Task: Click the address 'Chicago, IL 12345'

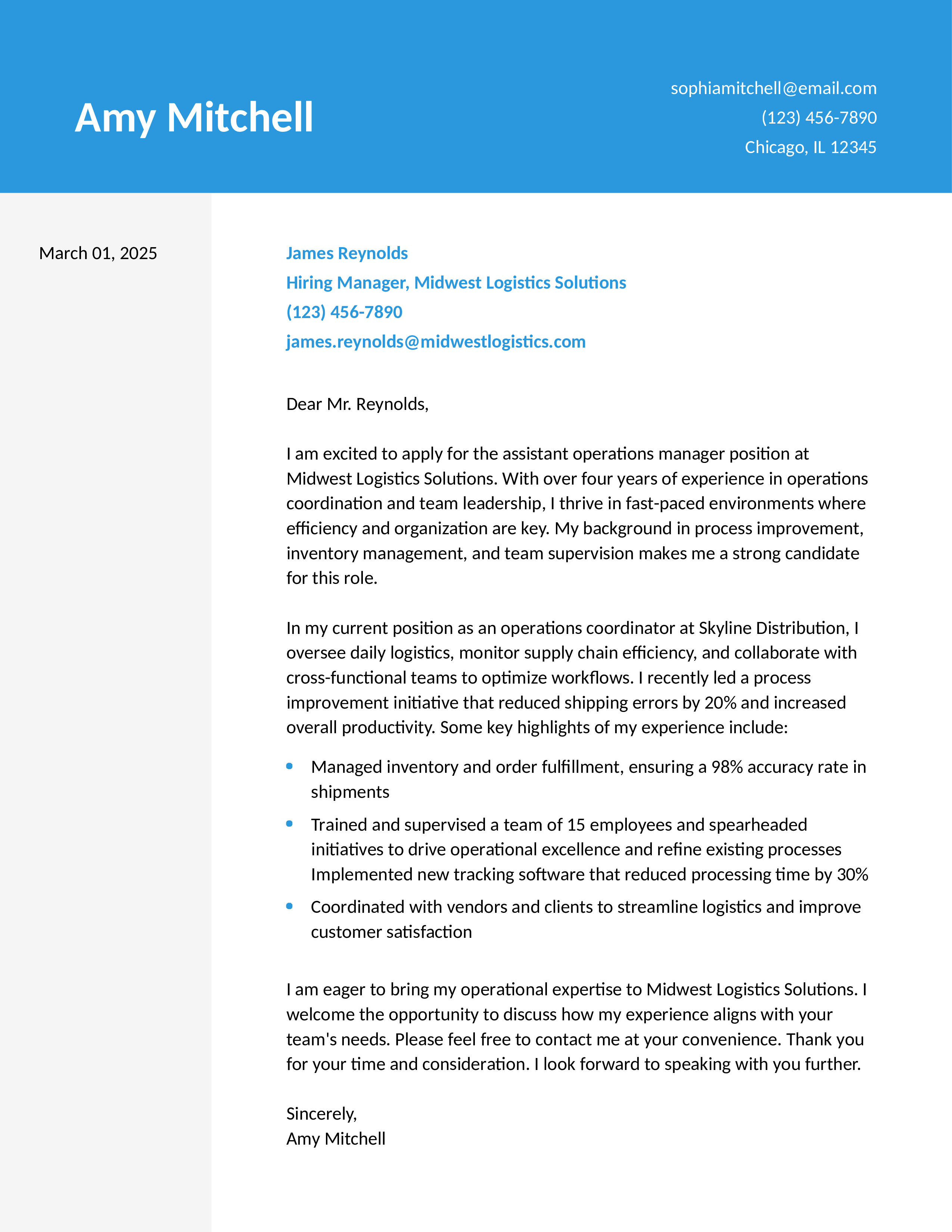Action: (811, 147)
